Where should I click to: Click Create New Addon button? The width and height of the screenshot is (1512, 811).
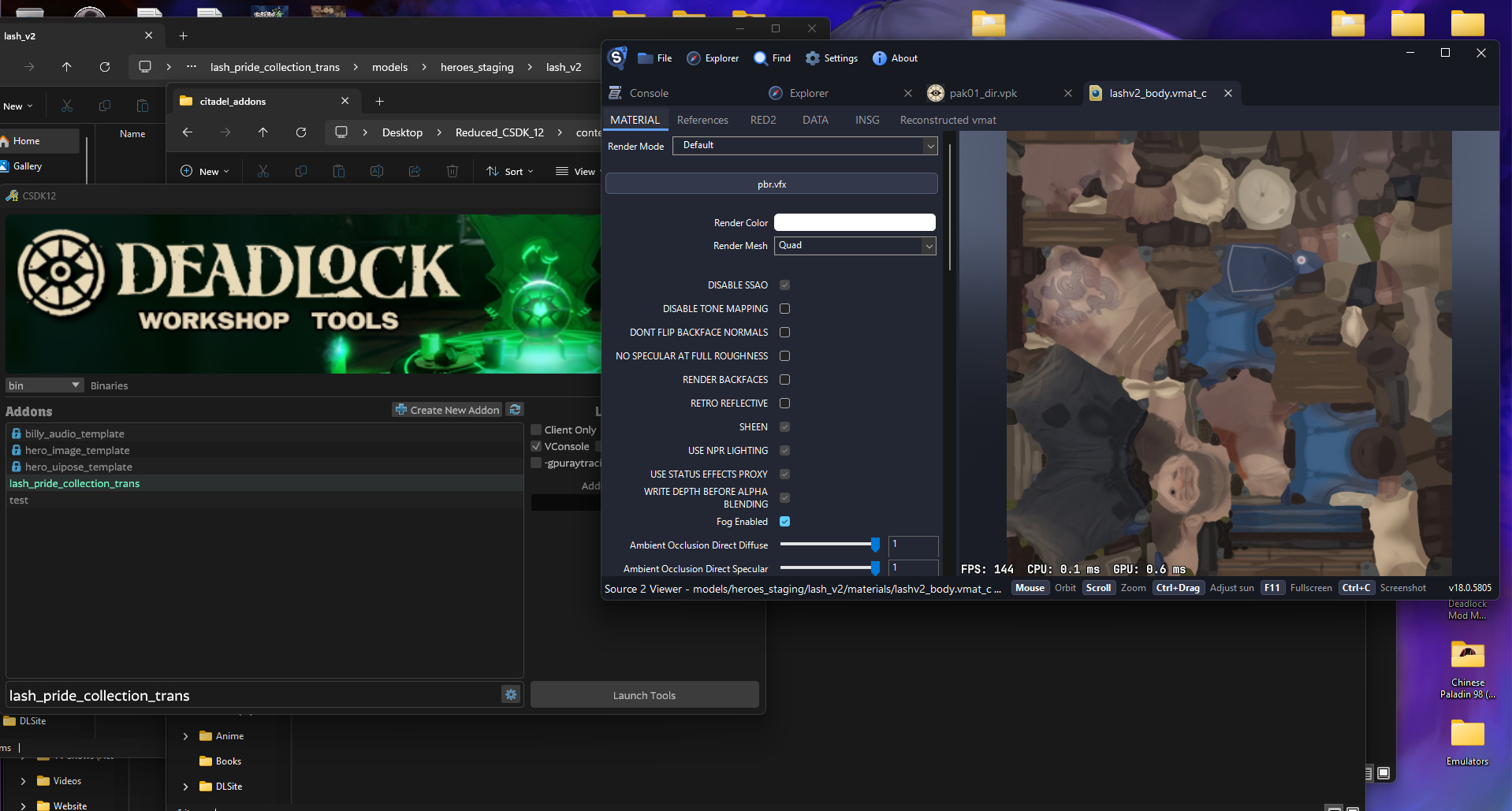tap(447, 410)
